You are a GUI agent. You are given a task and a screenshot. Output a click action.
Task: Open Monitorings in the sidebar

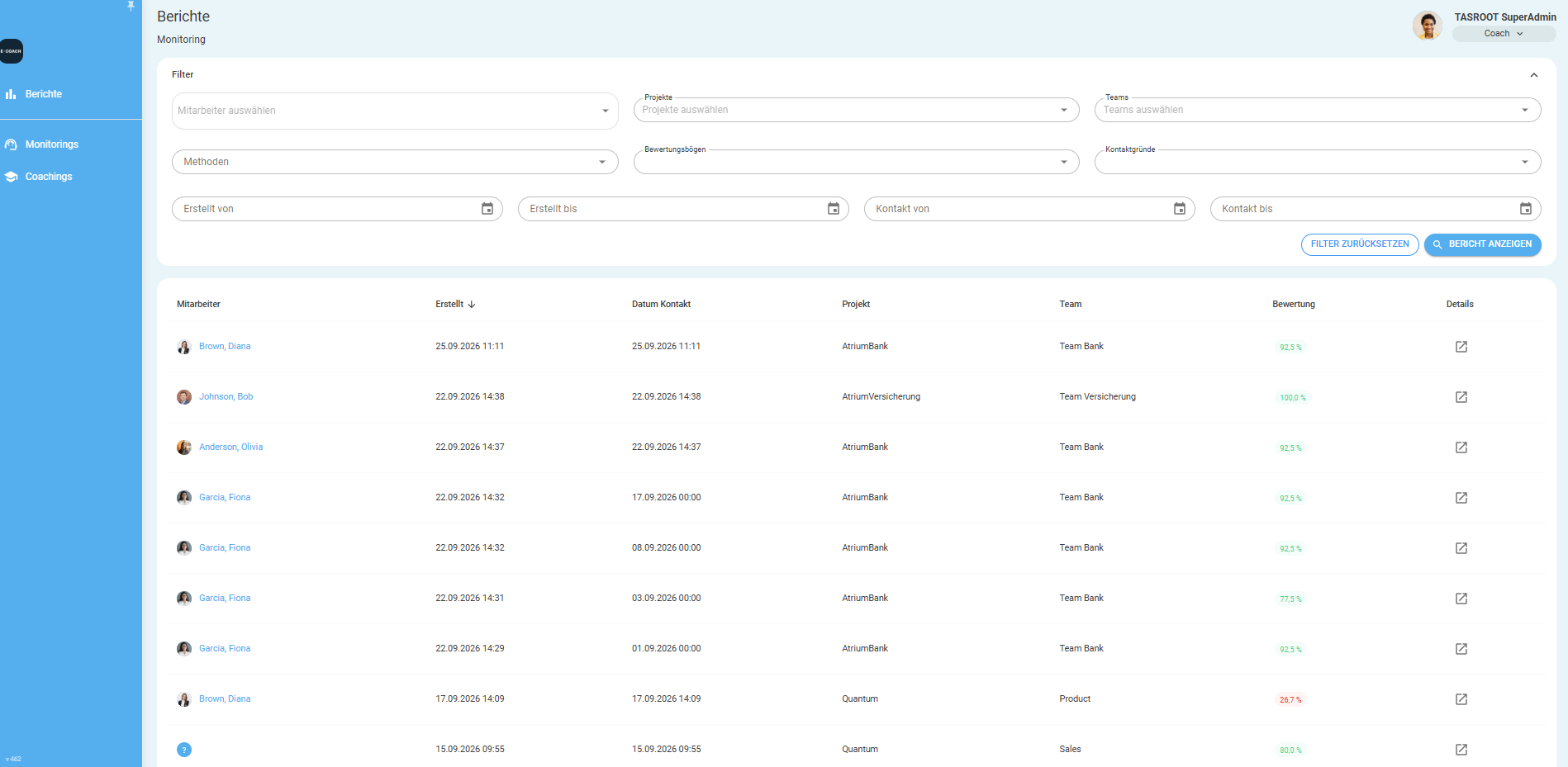[51, 144]
